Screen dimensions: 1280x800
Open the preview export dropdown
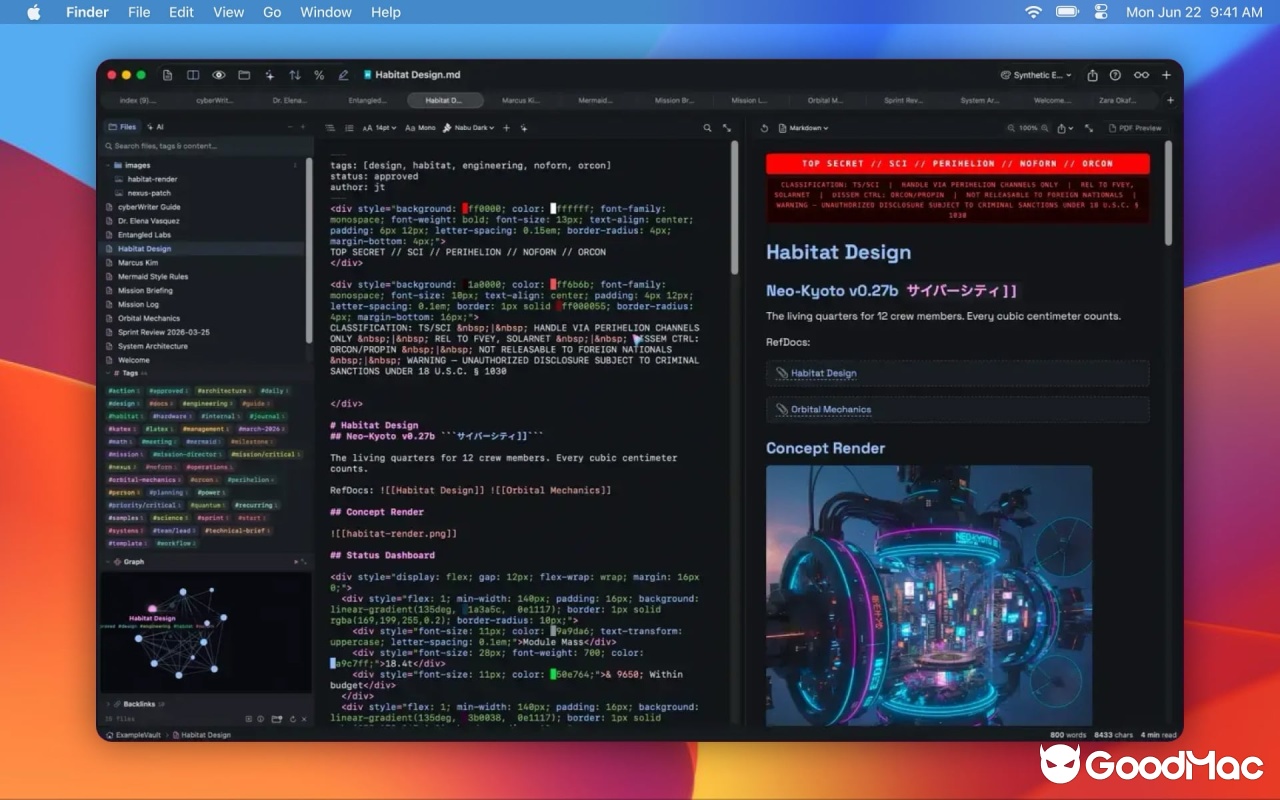[x=1065, y=128]
